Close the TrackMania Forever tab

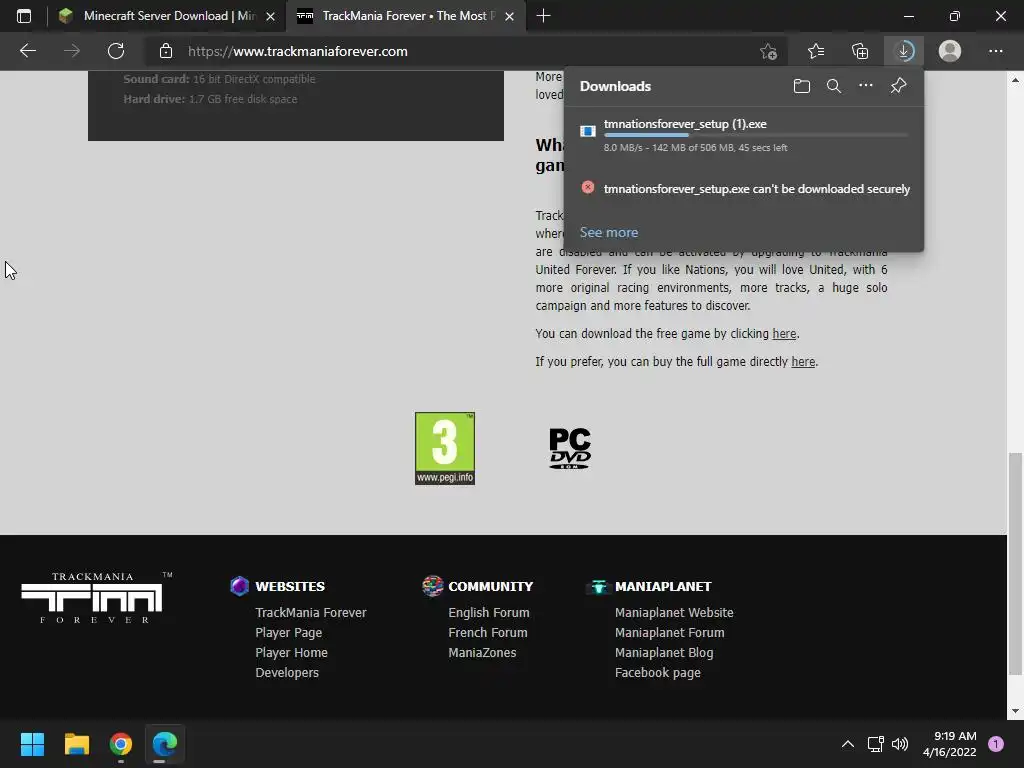[x=509, y=16]
